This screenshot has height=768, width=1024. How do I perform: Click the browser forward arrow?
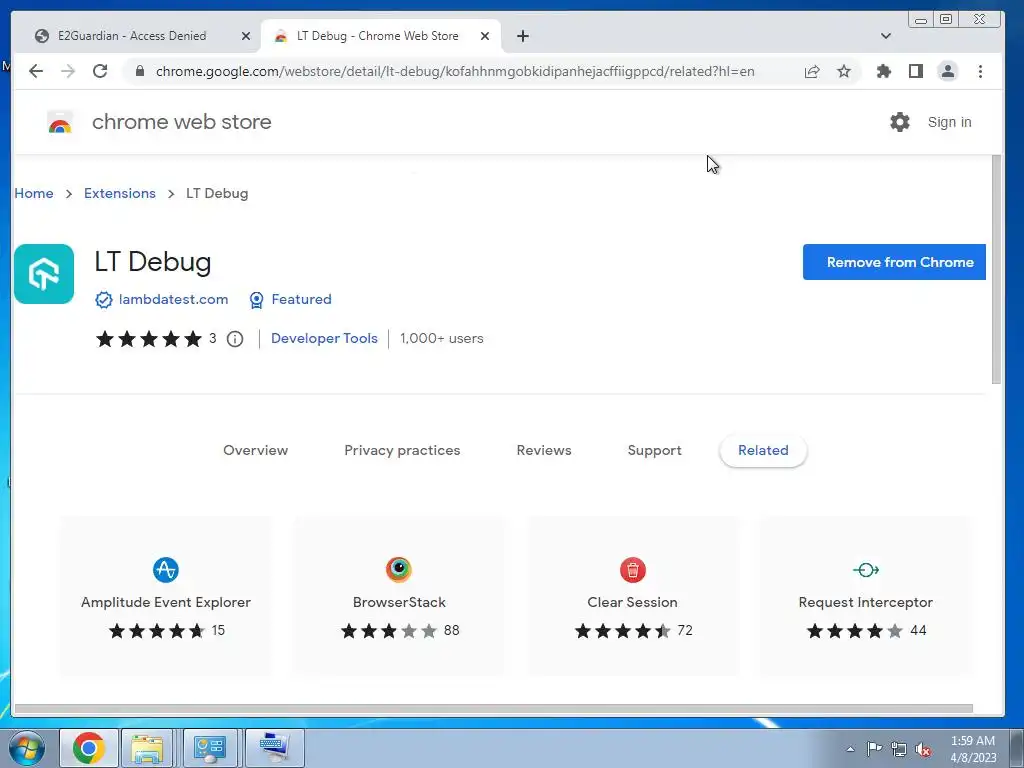tap(68, 71)
